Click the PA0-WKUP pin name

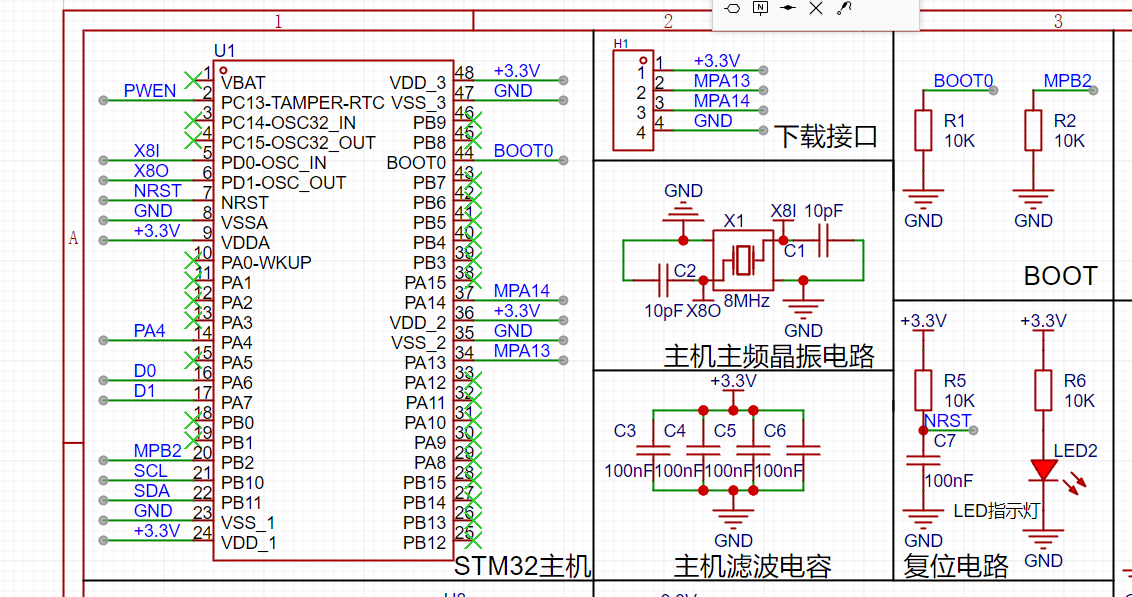(266, 262)
